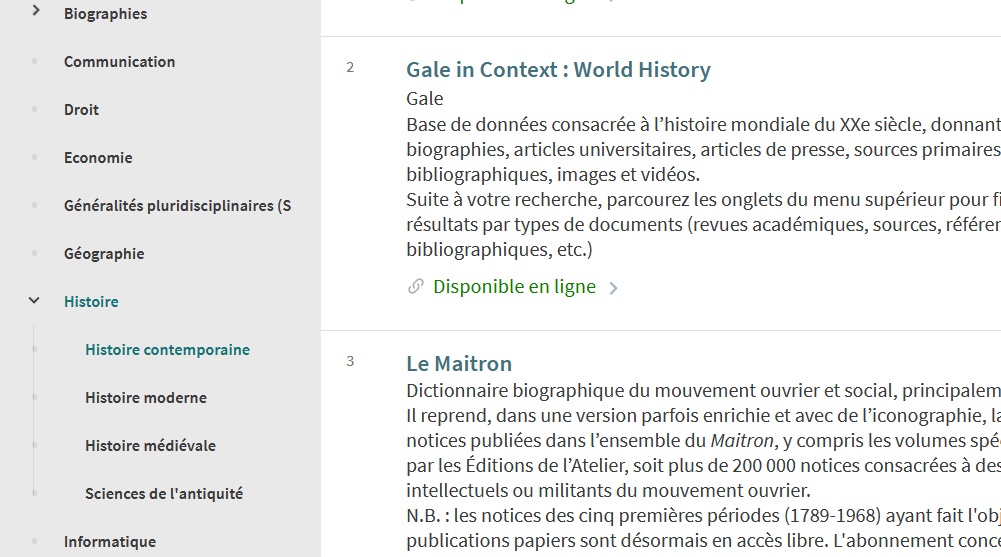Select the Géographie category
This screenshot has height=557, width=1001.
[x=104, y=254]
